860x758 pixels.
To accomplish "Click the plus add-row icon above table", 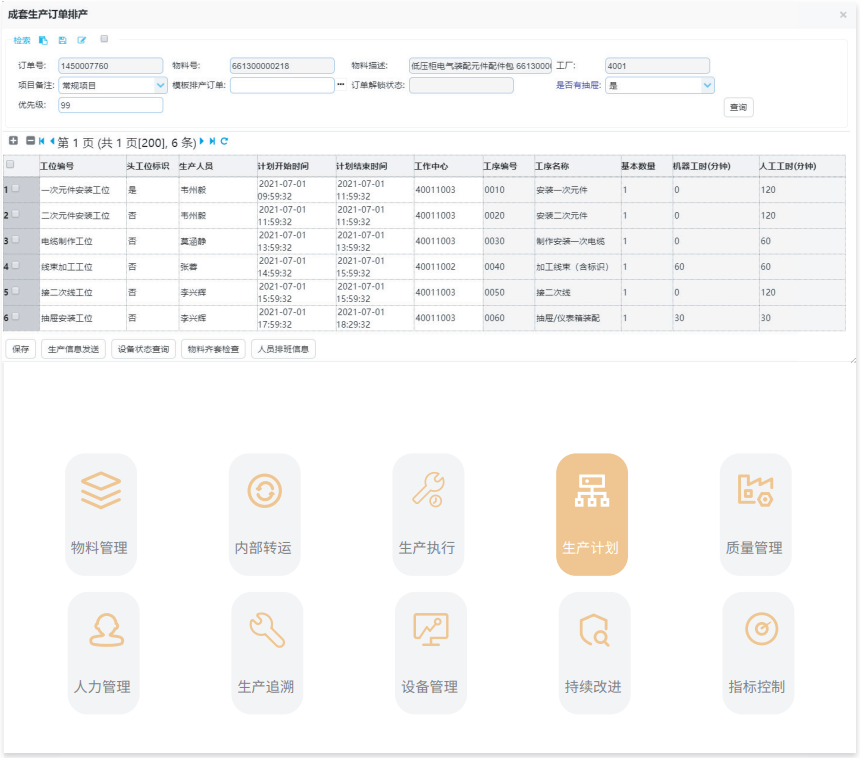I will point(14,141).
